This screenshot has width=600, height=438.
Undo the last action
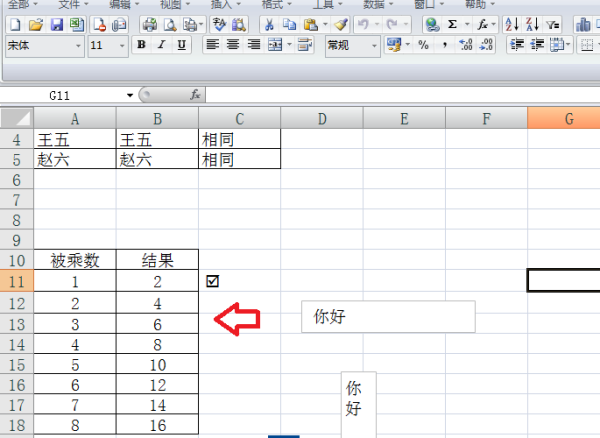coord(364,25)
